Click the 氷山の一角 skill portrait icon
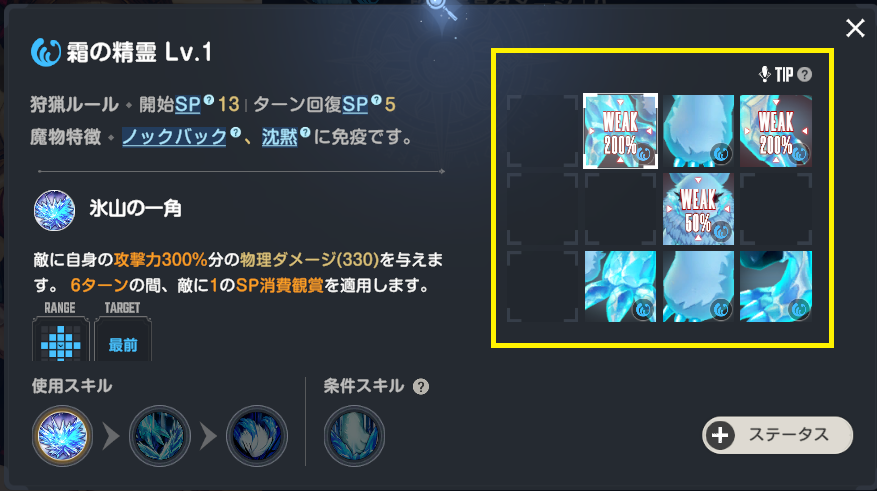The height and width of the screenshot is (491, 877). [x=54, y=210]
